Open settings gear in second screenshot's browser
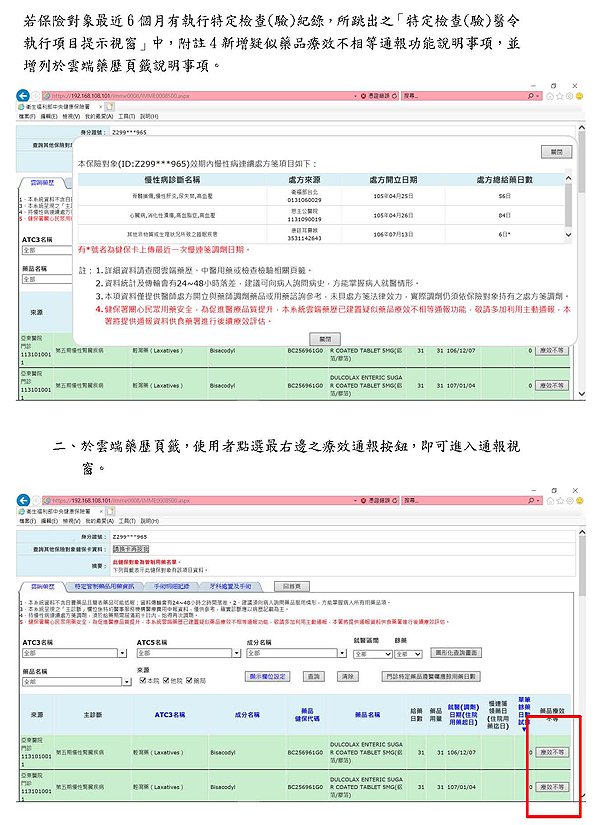The width and height of the screenshot is (600, 825). click(569, 501)
